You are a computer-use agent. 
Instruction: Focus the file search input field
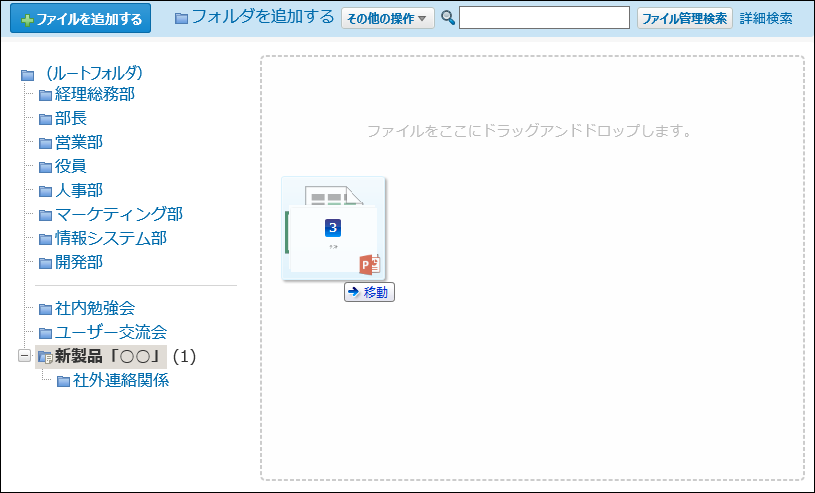click(x=544, y=18)
